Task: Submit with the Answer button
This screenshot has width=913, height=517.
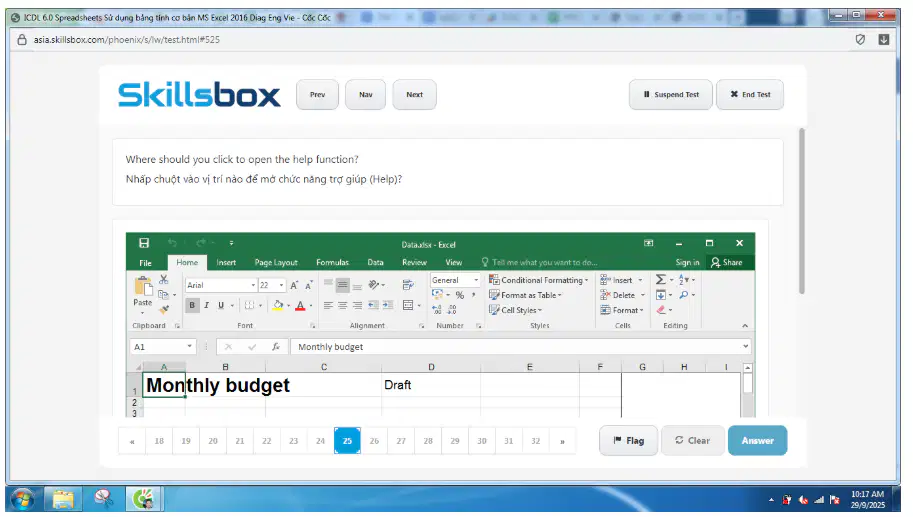Action: click(x=758, y=441)
